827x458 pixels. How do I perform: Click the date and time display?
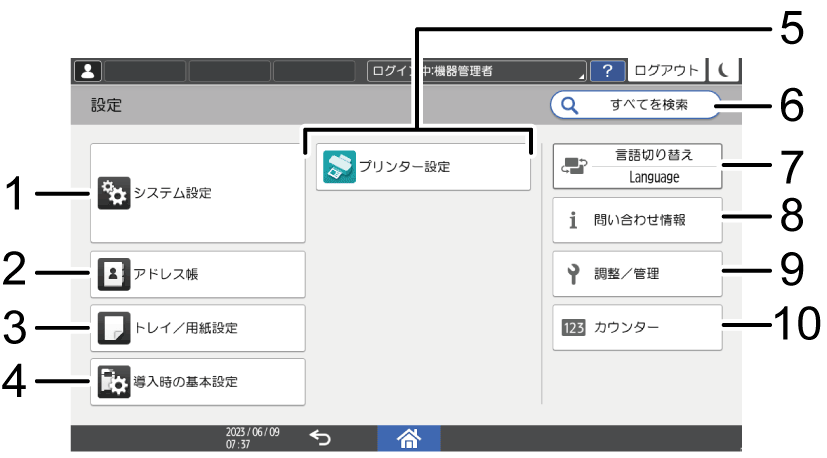click(x=253, y=438)
